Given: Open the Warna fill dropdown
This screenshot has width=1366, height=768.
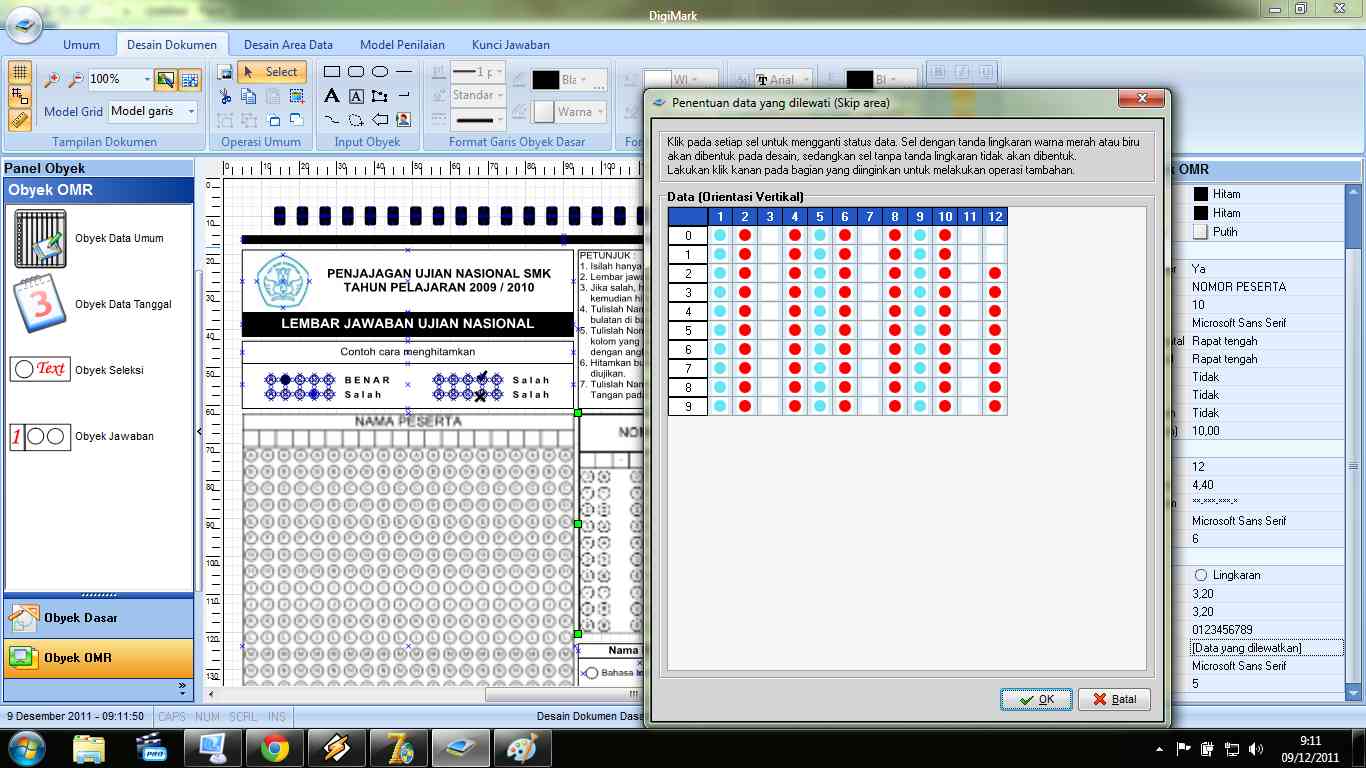Looking at the screenshot, I should [x=598, y=112].
